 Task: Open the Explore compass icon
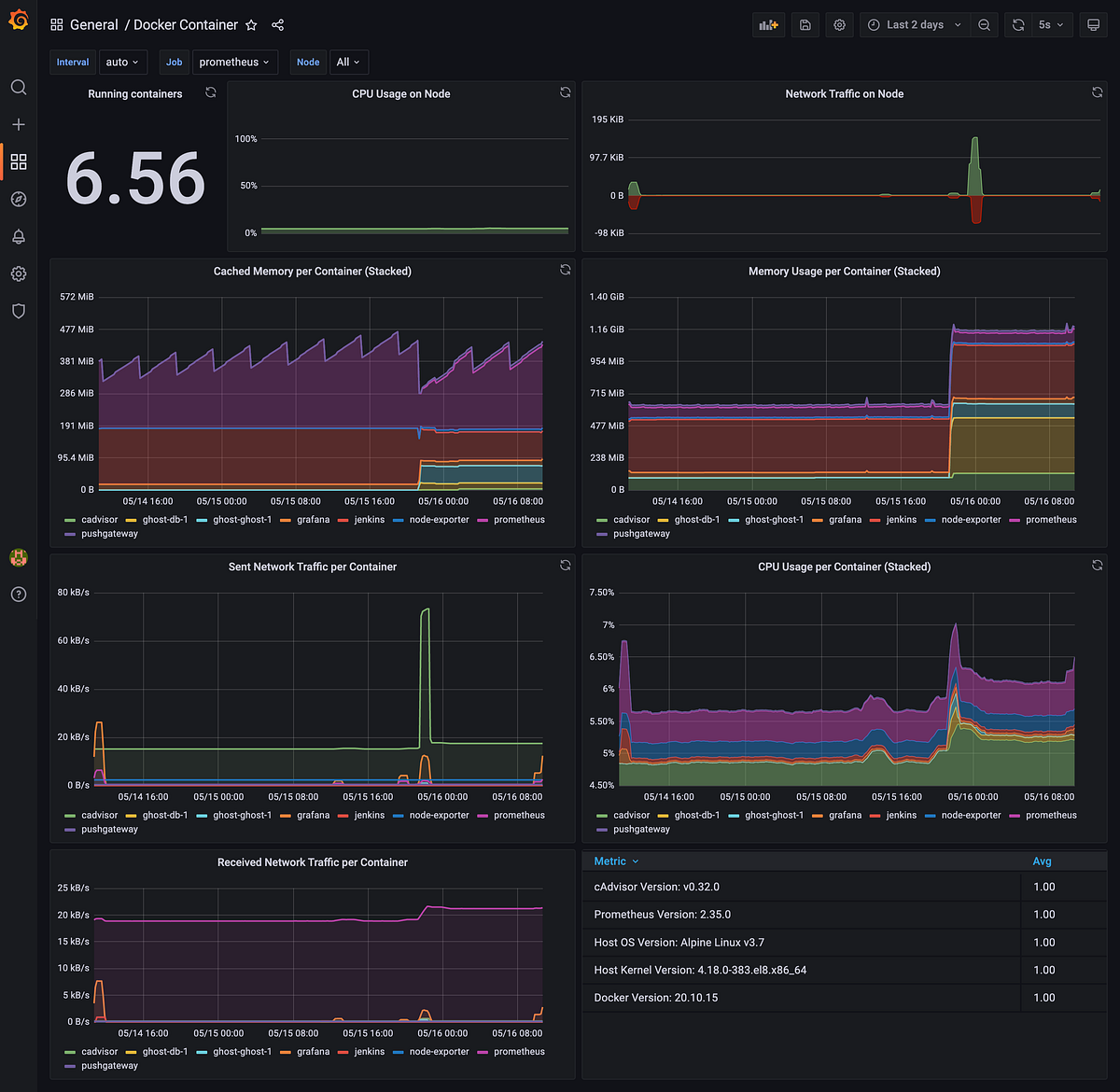tap(19, 199)
